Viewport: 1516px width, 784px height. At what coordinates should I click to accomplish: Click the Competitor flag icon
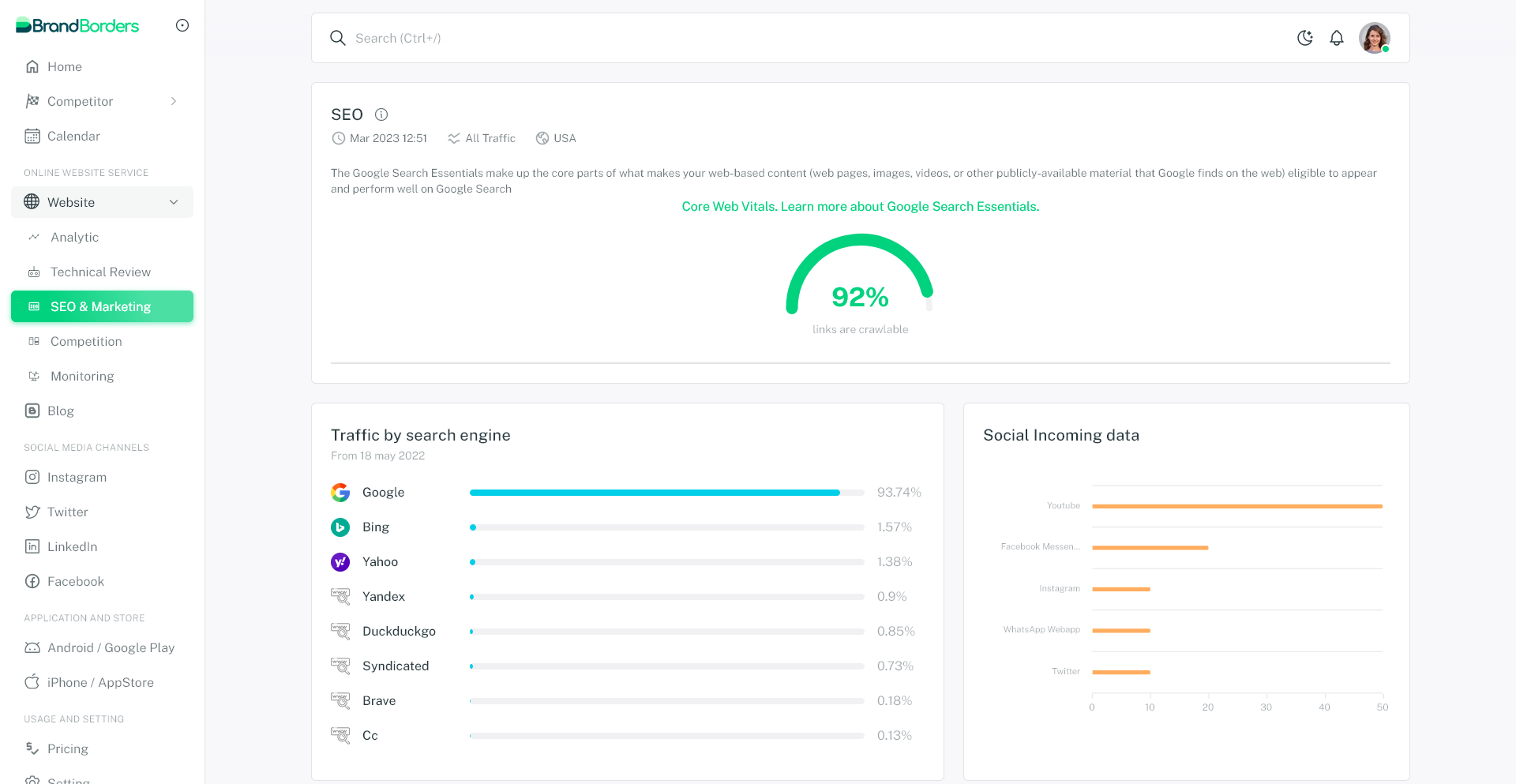pos(32,101)
